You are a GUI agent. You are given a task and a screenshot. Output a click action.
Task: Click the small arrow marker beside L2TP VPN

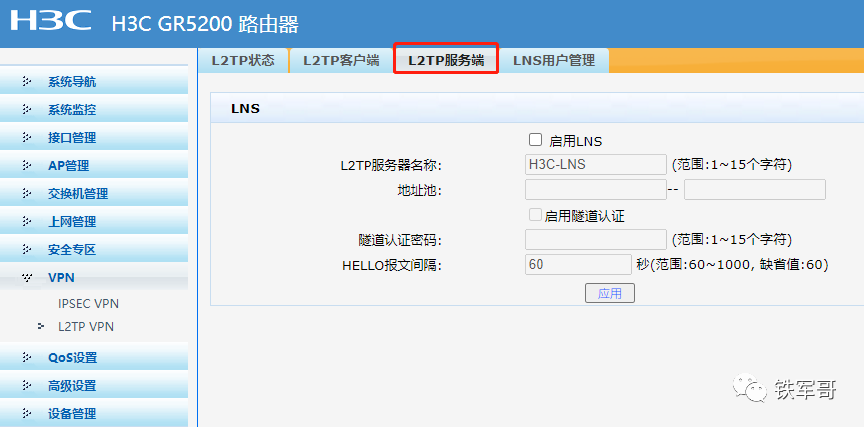tap(41, 326)
